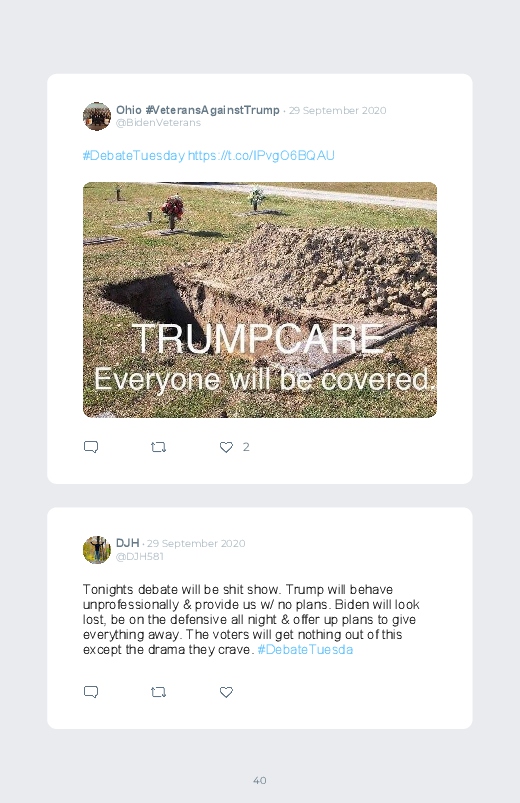This screenshot has height=803, width=520.
Task: Click the 29 September 2020 date on DJH tweet
Action: 196,543
